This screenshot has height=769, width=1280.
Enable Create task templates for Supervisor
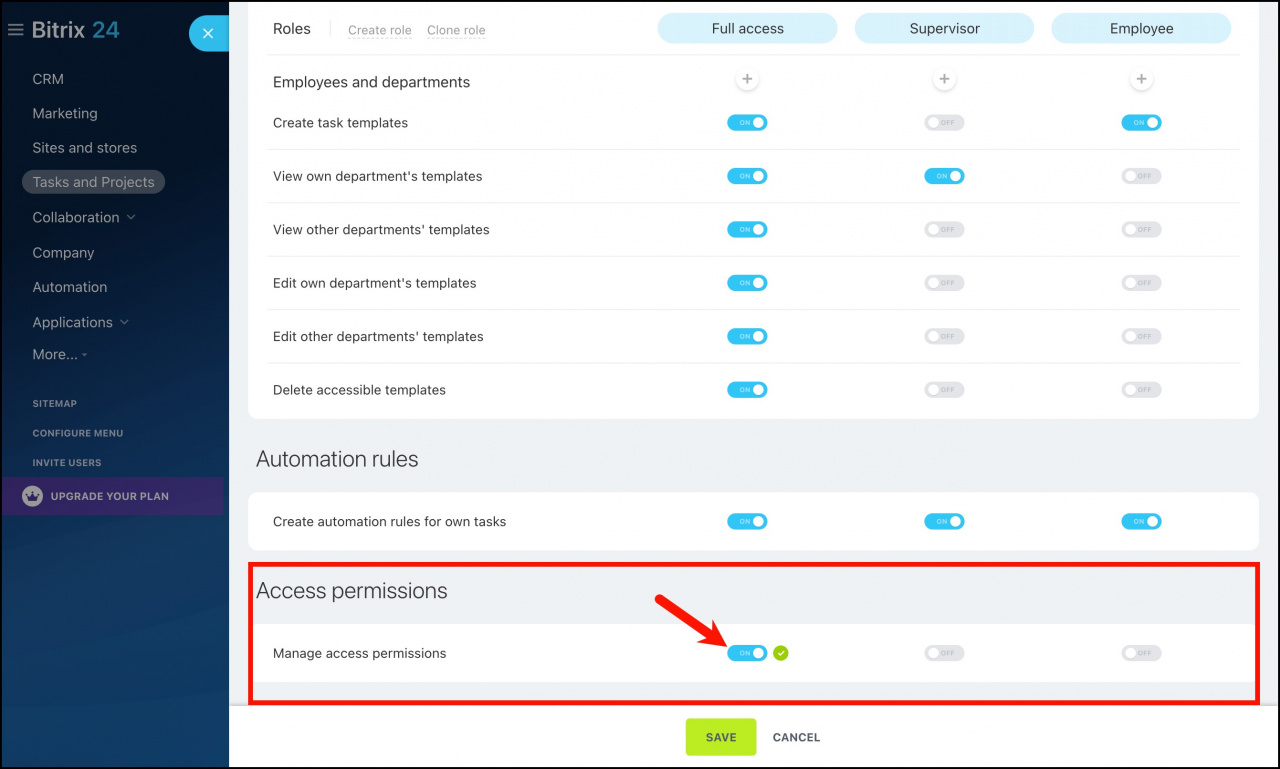coord(944,123)
